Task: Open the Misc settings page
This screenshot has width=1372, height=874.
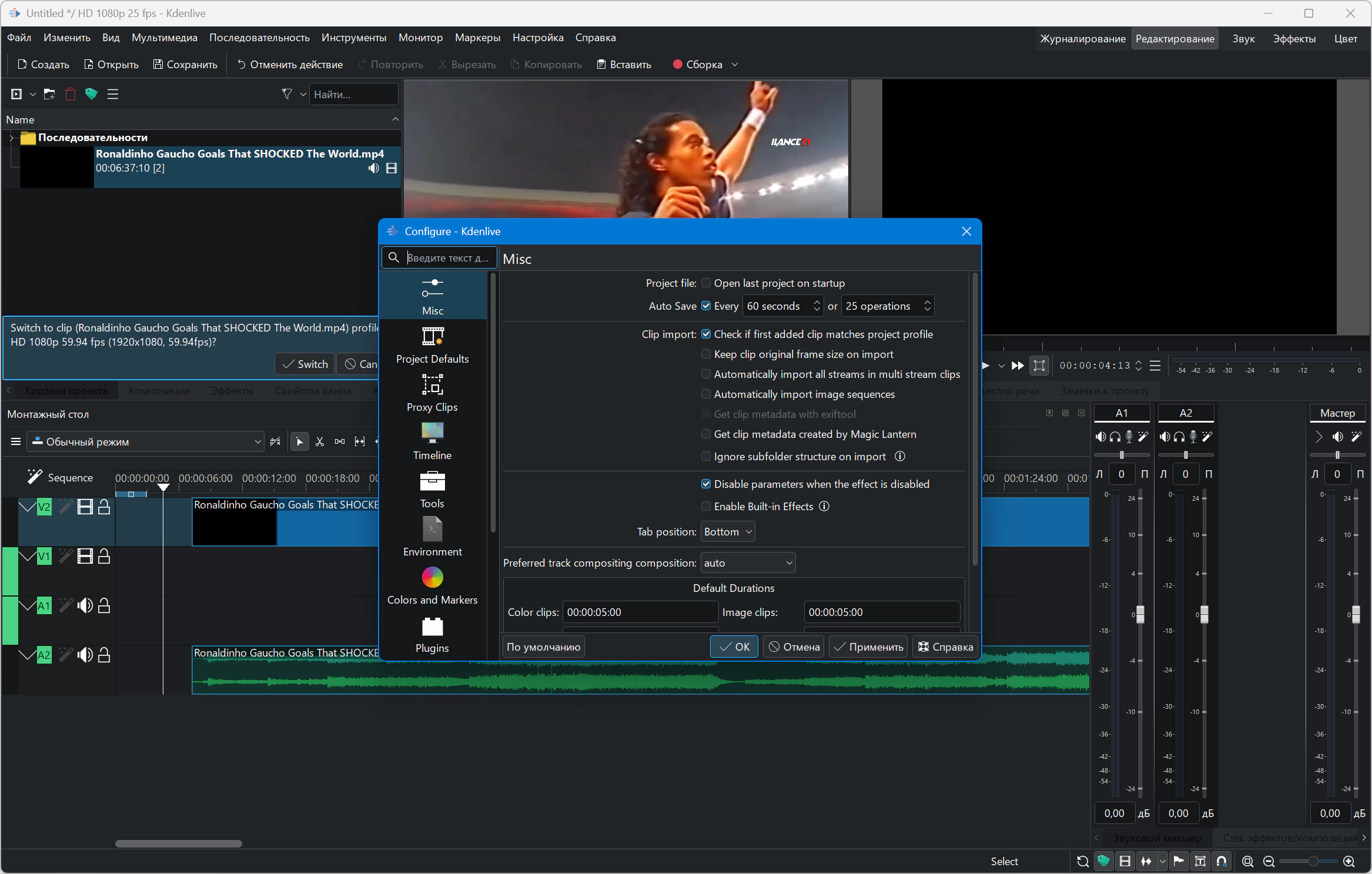Action: (433, 296)
